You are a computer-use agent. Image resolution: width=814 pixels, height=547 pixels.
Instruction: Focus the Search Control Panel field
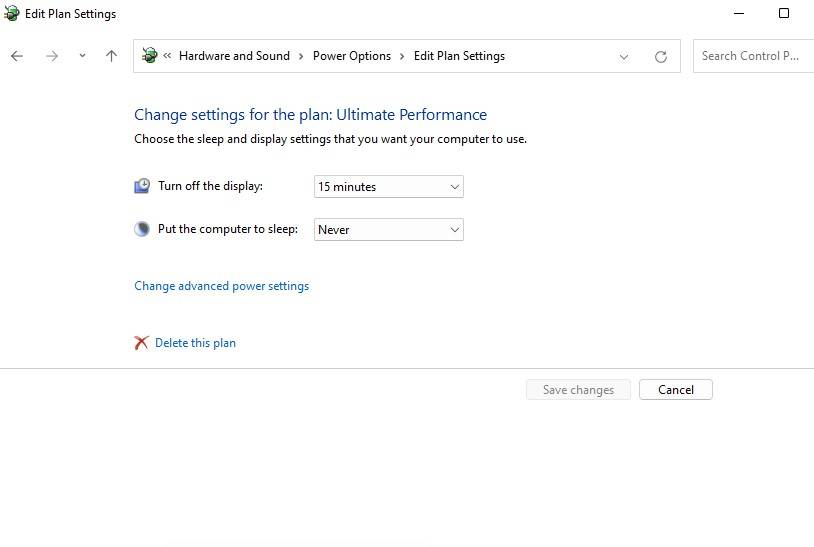(x=752, y=56)
